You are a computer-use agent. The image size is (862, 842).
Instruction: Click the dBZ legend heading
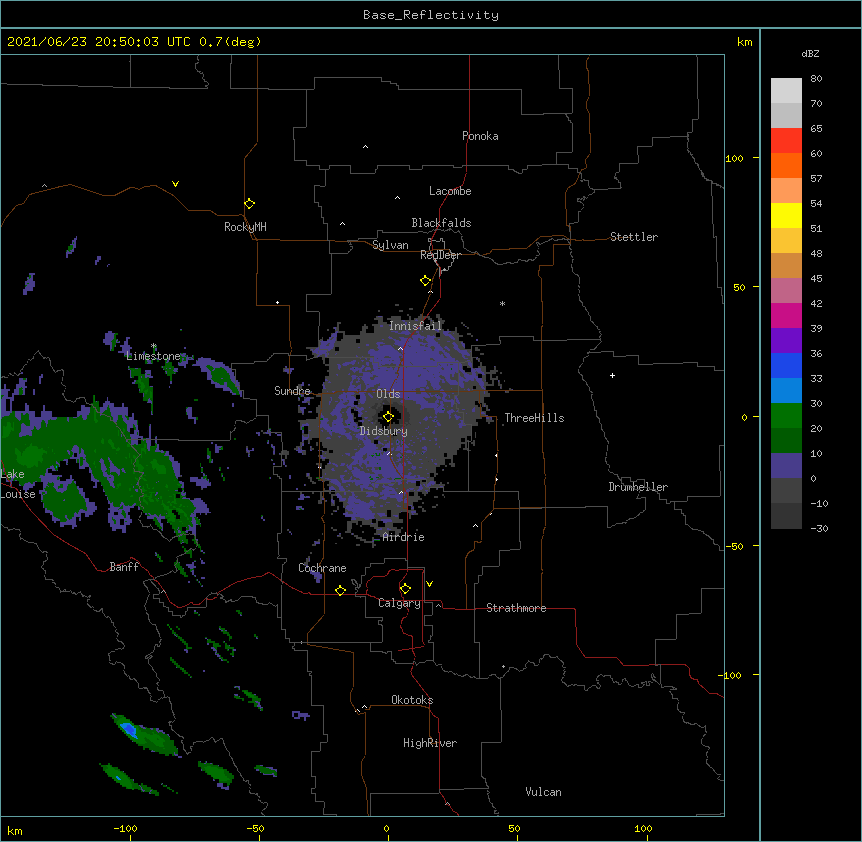[810, 53]
